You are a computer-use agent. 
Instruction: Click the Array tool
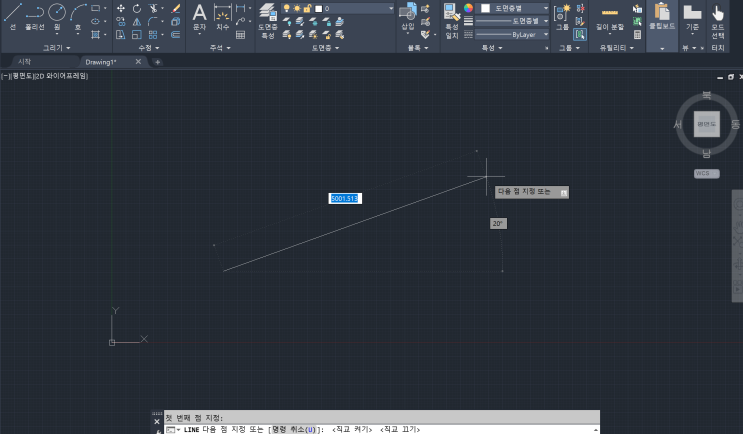(153, 35)
